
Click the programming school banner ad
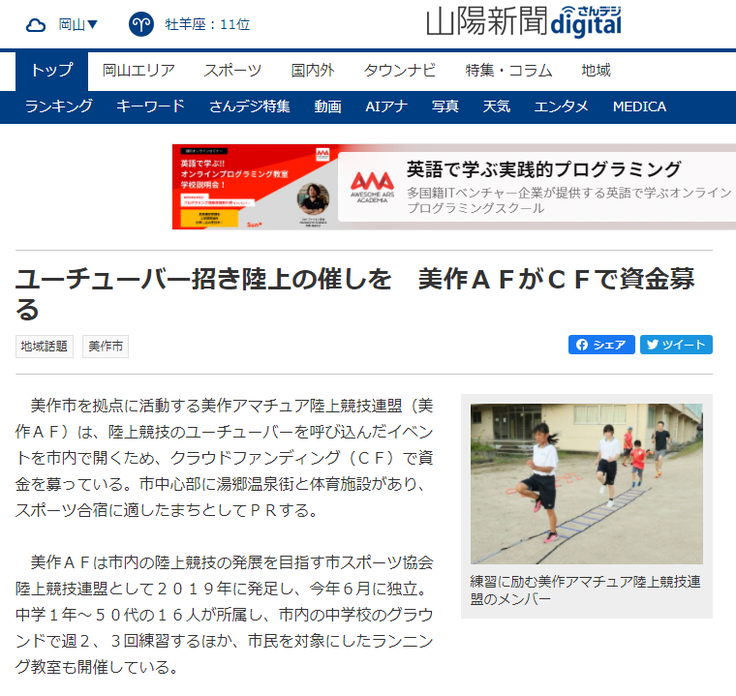coord(454,187)
